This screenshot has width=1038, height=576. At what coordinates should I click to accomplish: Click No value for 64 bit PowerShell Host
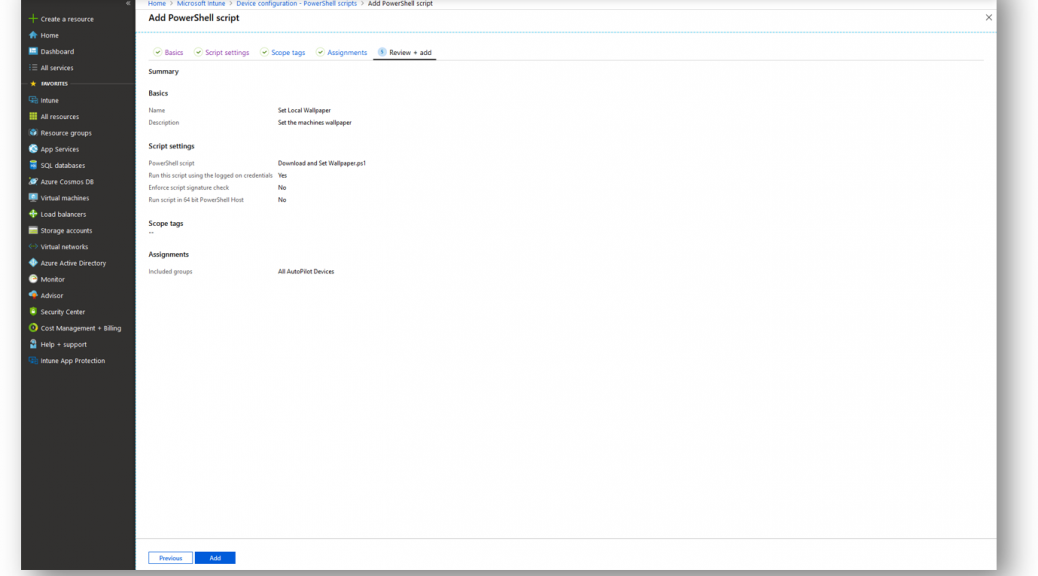point(282,199)
